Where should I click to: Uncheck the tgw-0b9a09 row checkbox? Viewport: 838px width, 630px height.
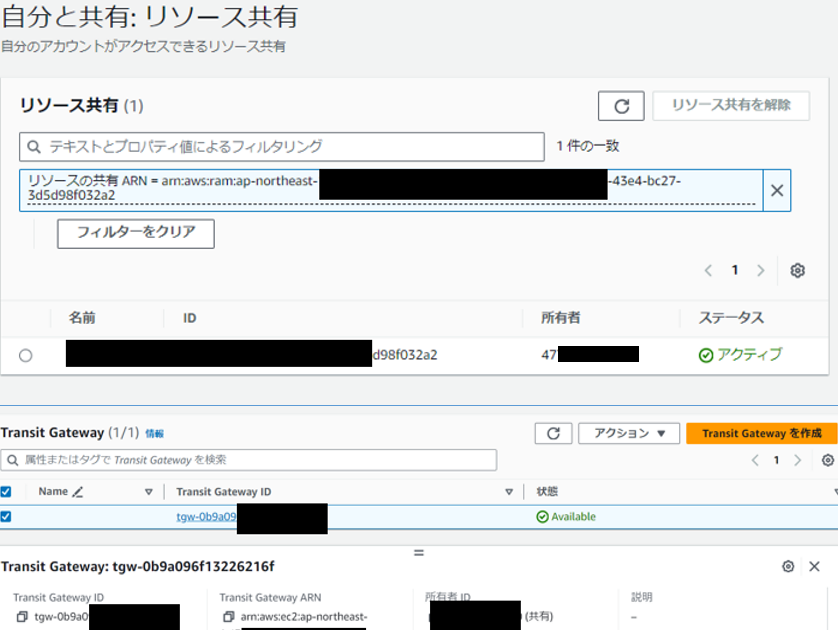pos(6,517)
